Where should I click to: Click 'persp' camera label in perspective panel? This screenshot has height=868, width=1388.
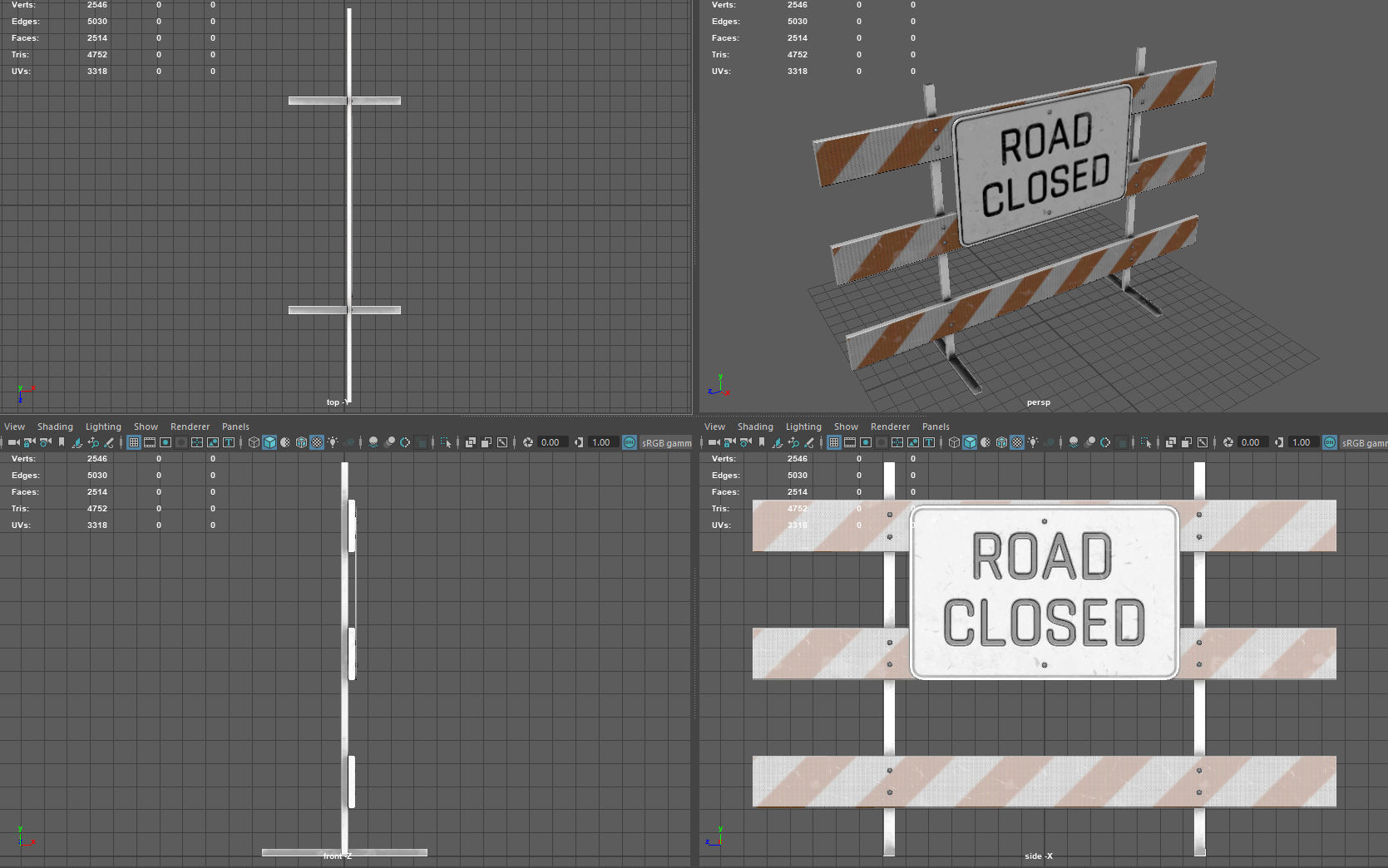click(x=1038, y=402)
